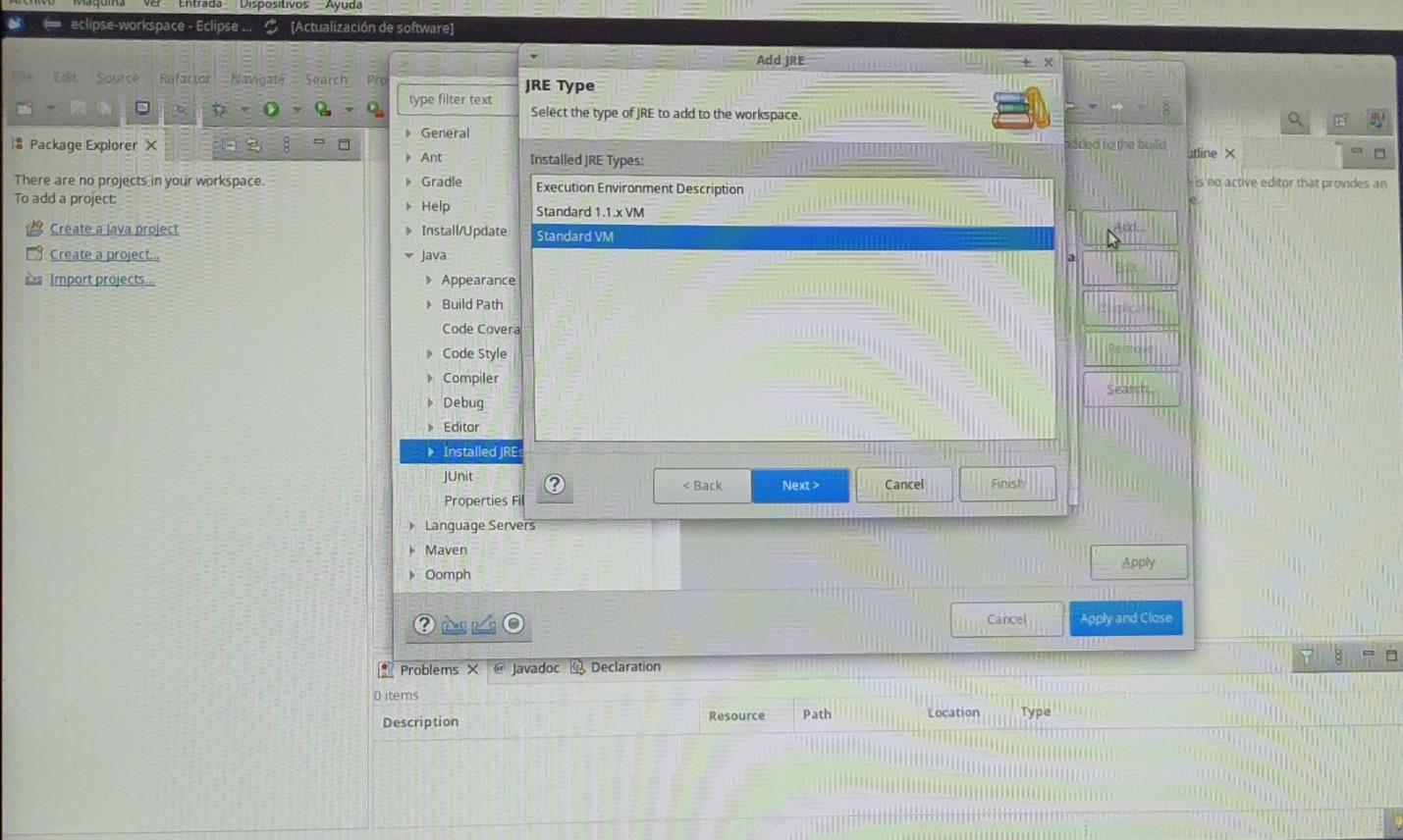Click Apply and Close in Preferences

tap(1126, 618)
